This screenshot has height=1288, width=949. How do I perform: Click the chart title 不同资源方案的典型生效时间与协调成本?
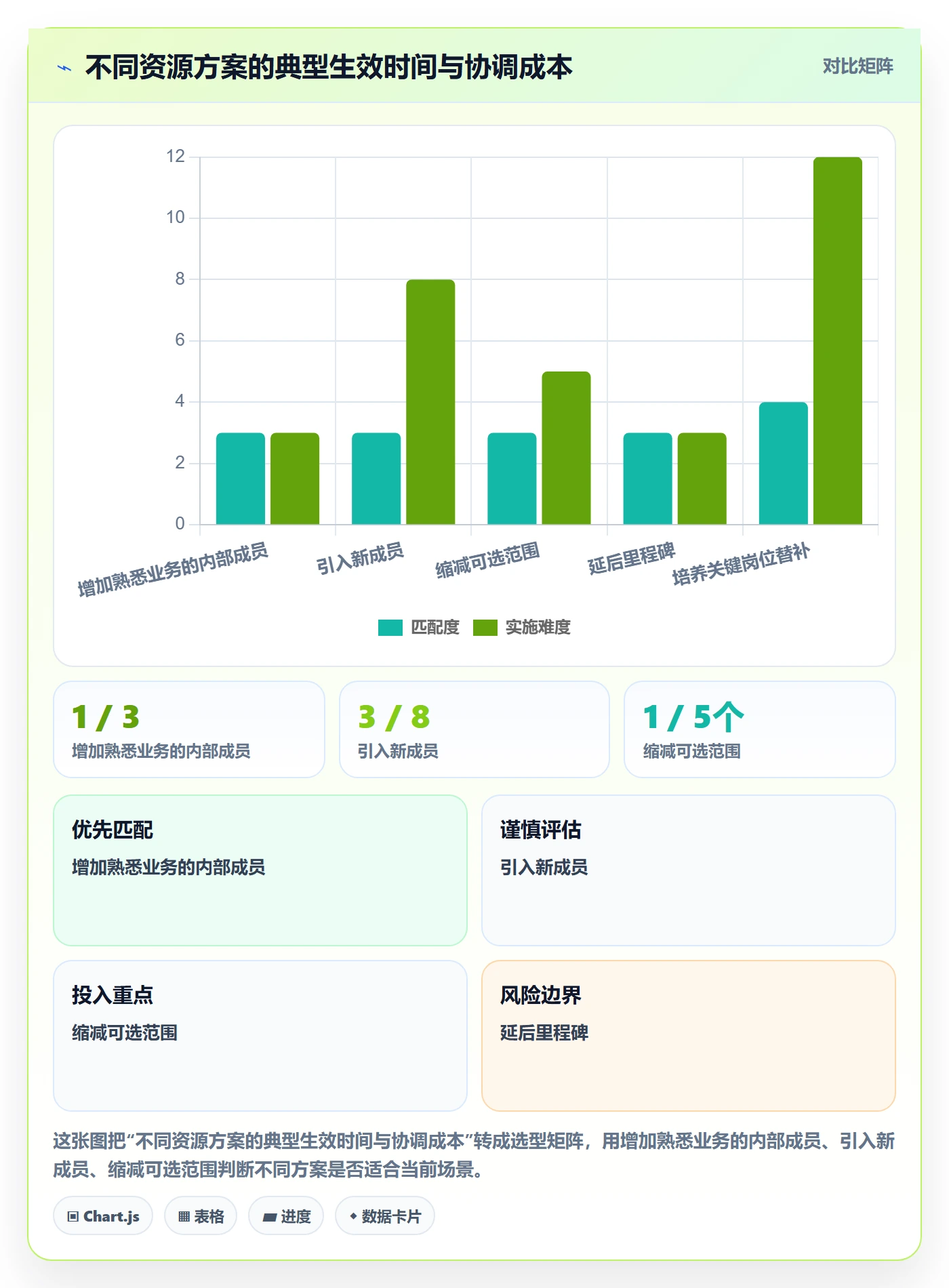point(329,67)
